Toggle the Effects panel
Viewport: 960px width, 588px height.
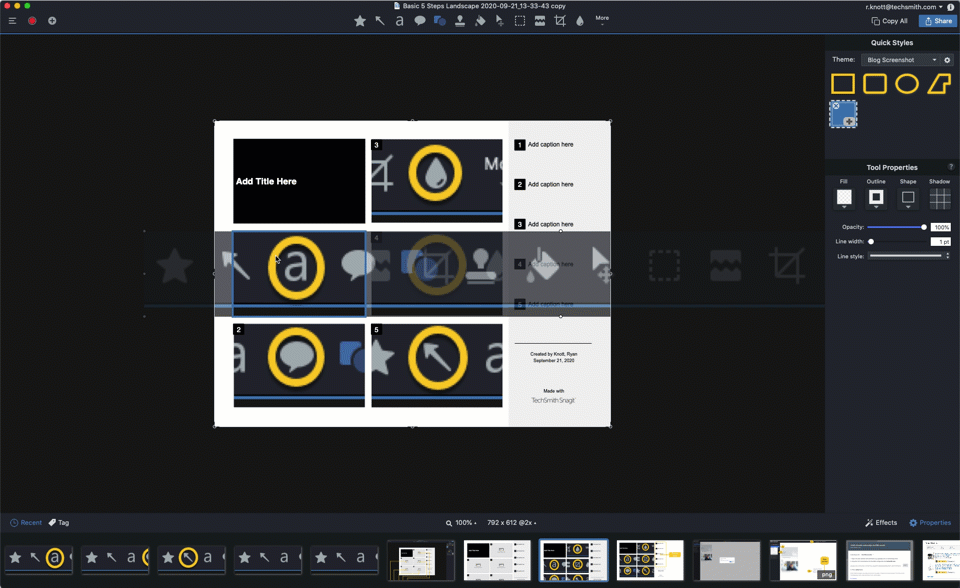(881, 522)
